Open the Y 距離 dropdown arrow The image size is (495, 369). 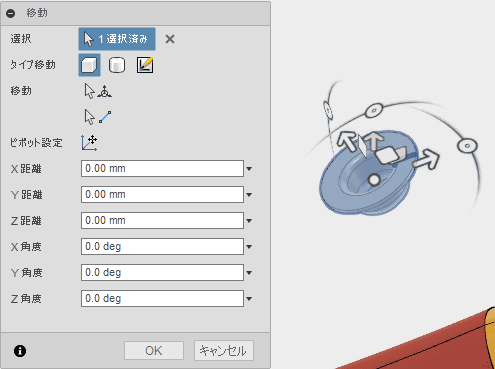(x=249, y=195)
